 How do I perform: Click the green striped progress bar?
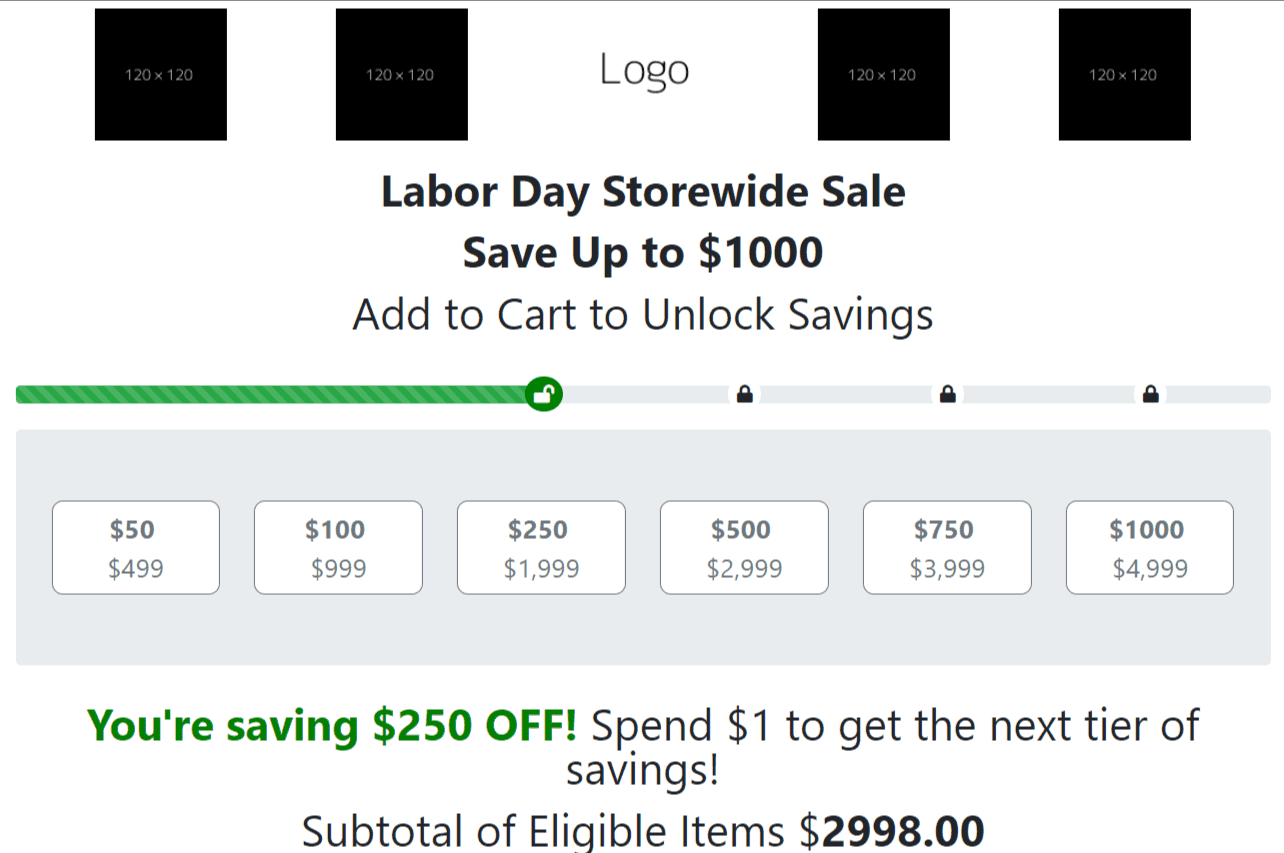pyautogui.click(x=272, y=394)
